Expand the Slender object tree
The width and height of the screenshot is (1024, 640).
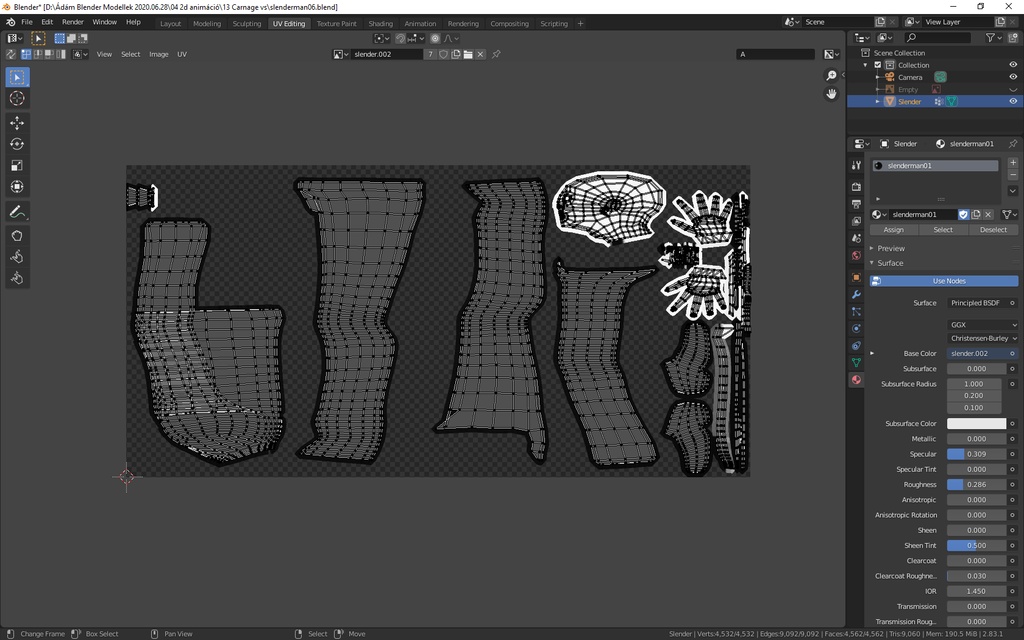pyautogui.click(x=878, y=101)
